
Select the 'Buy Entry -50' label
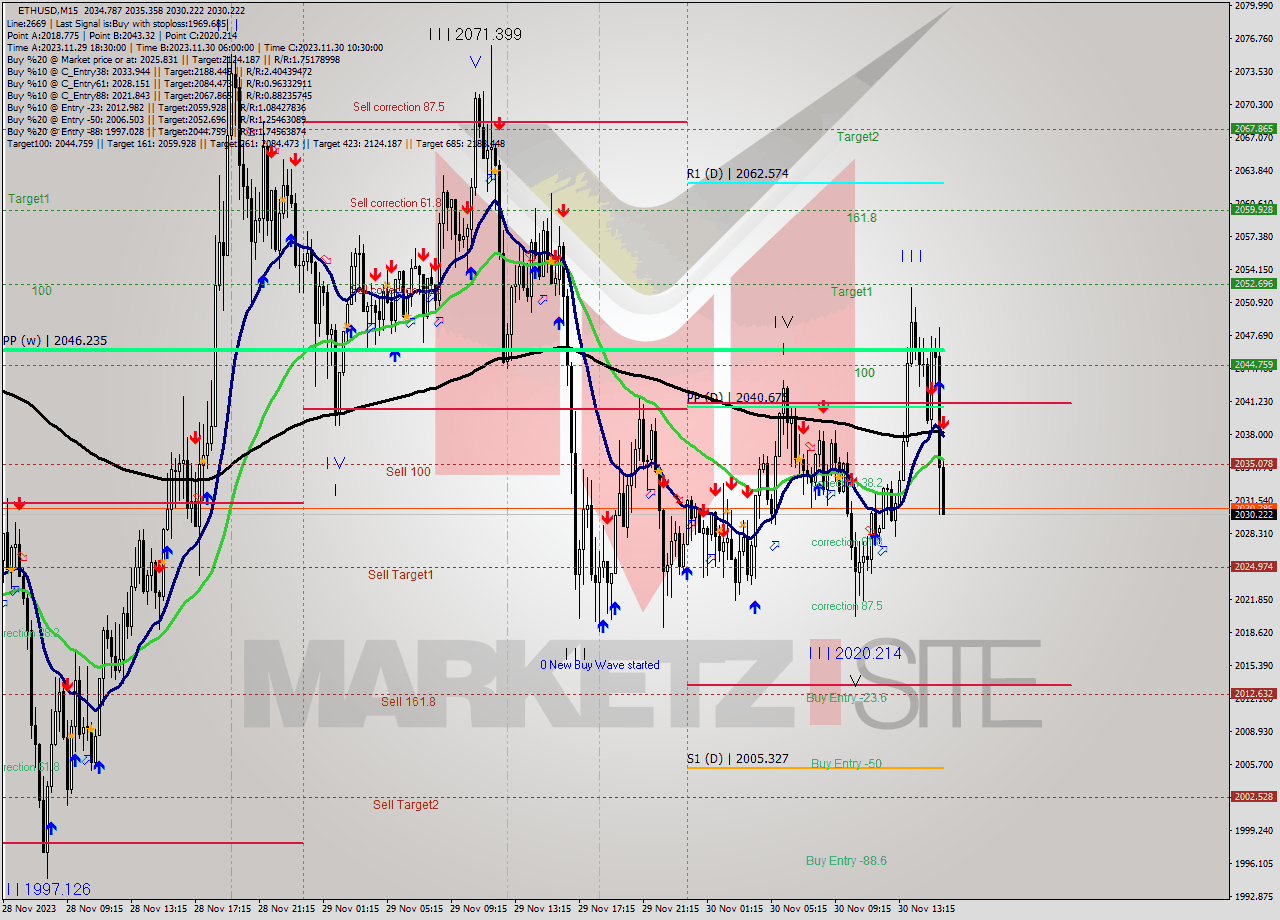click(846, 764)
